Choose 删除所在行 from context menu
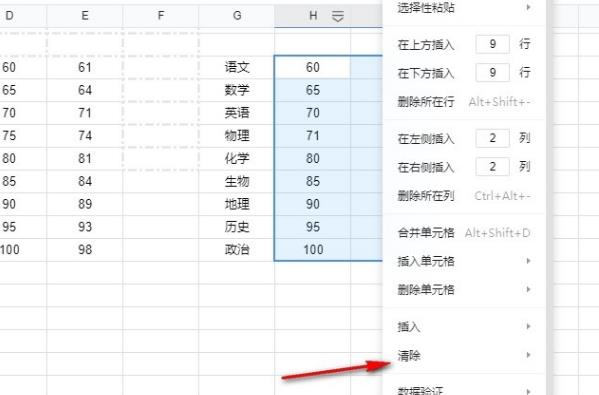Image resolution: width=599 pixels, height=395 pixels. [464, 102]
